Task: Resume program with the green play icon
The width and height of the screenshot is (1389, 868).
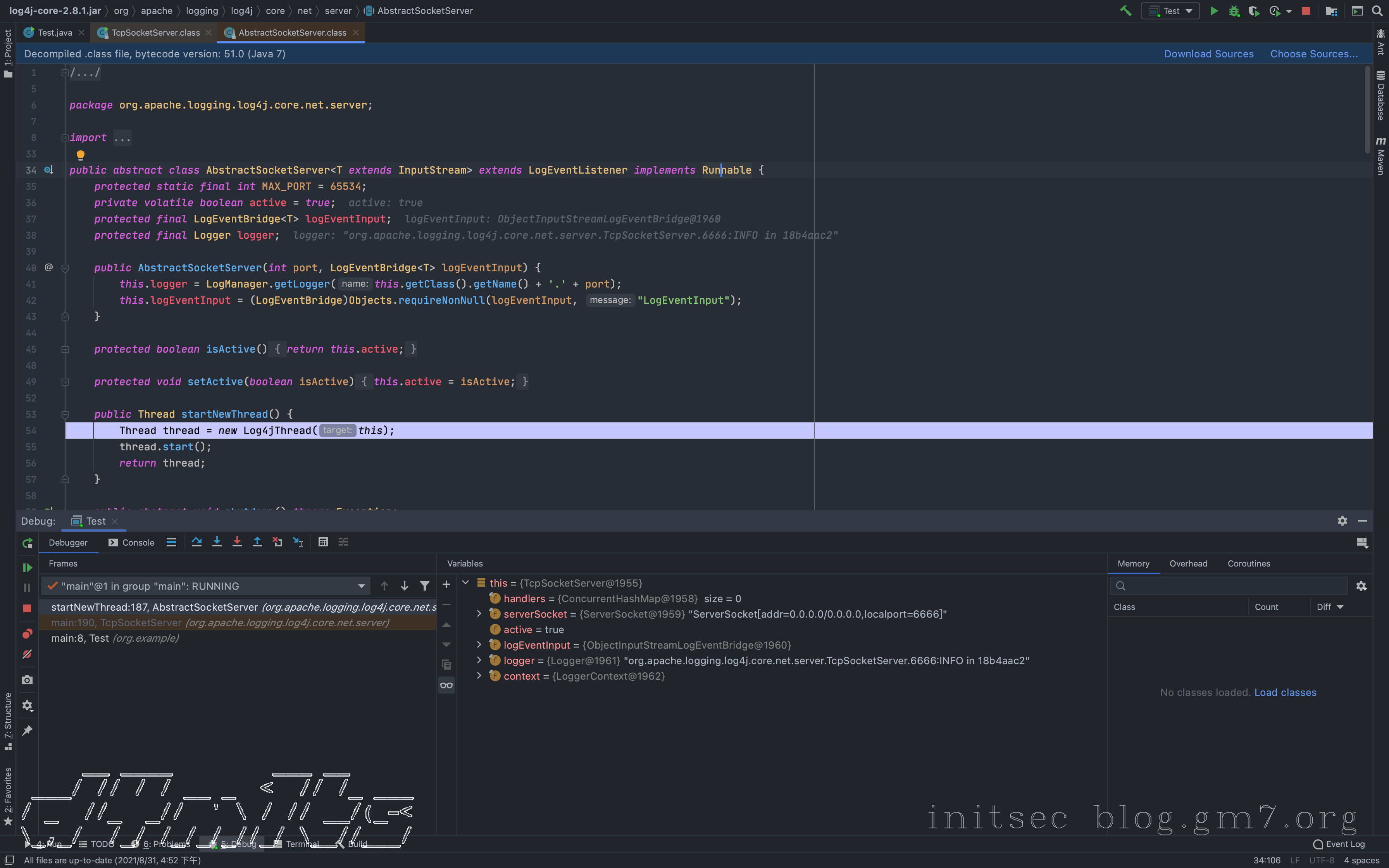Action: [x=27, y=567]
